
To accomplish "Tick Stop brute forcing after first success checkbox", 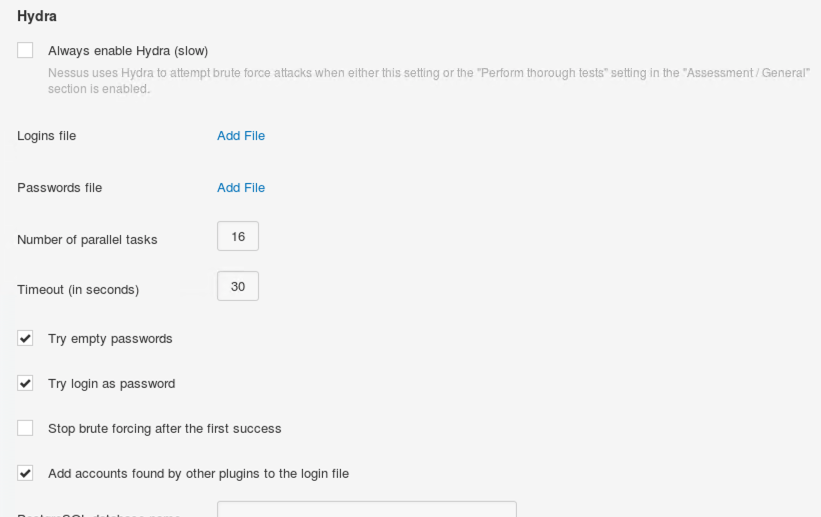I will [25, 428].
